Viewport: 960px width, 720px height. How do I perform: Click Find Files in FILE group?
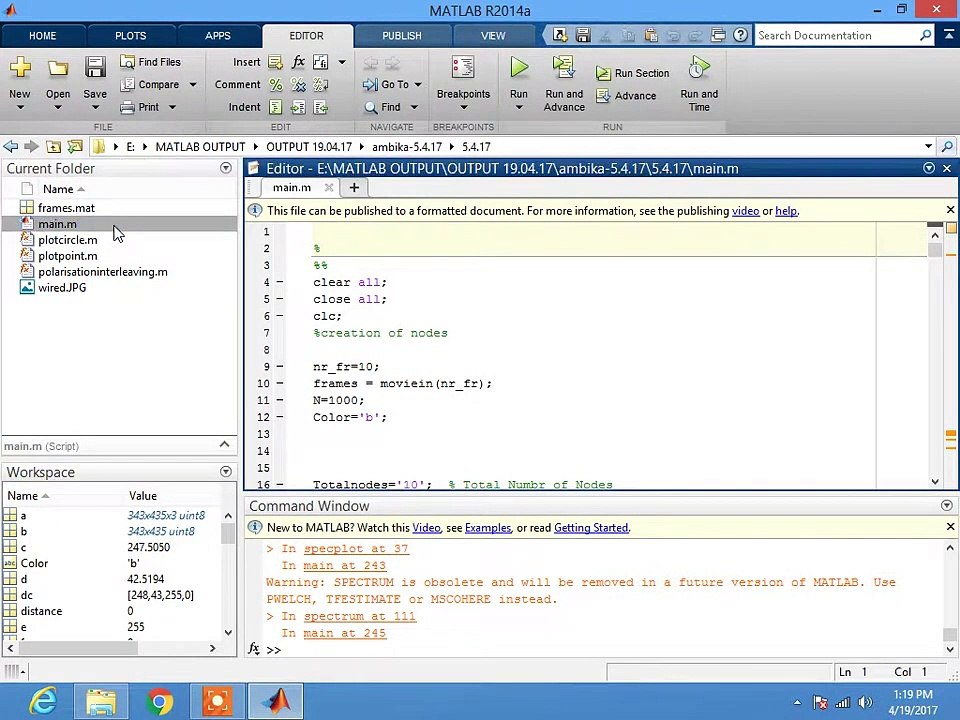pos(151,62)
